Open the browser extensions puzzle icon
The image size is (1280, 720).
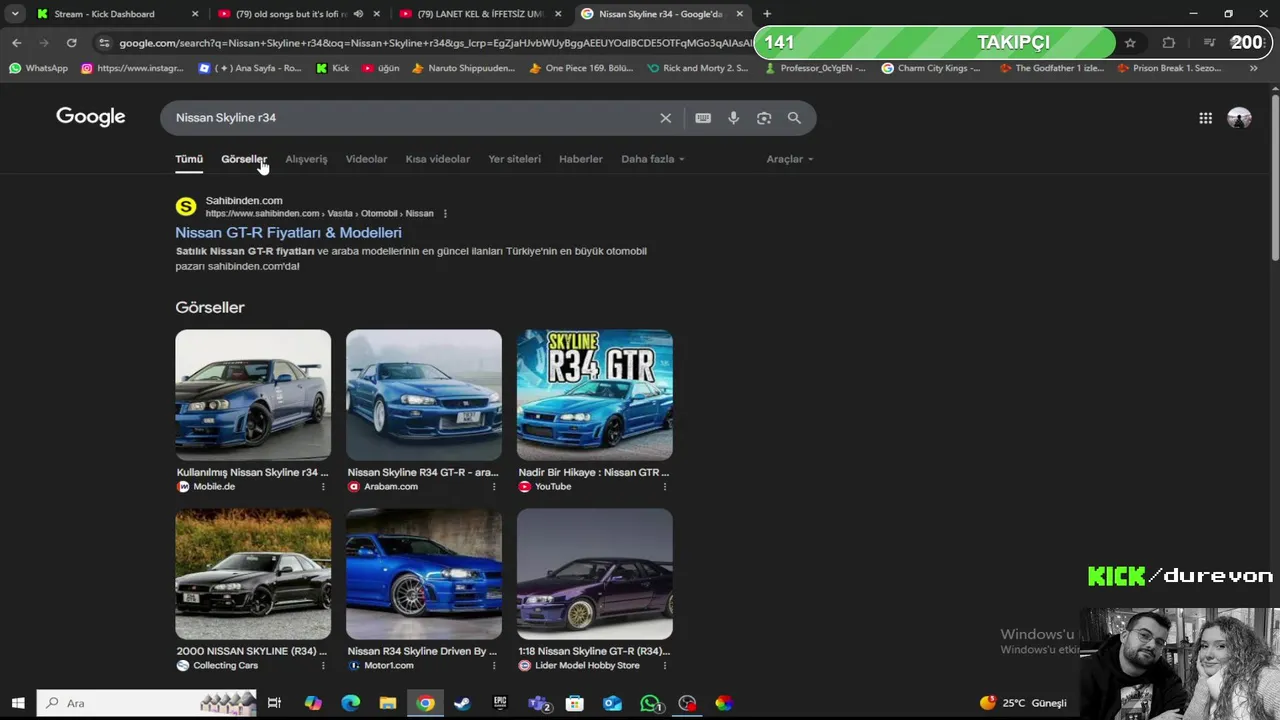[x=1168, y=43]
